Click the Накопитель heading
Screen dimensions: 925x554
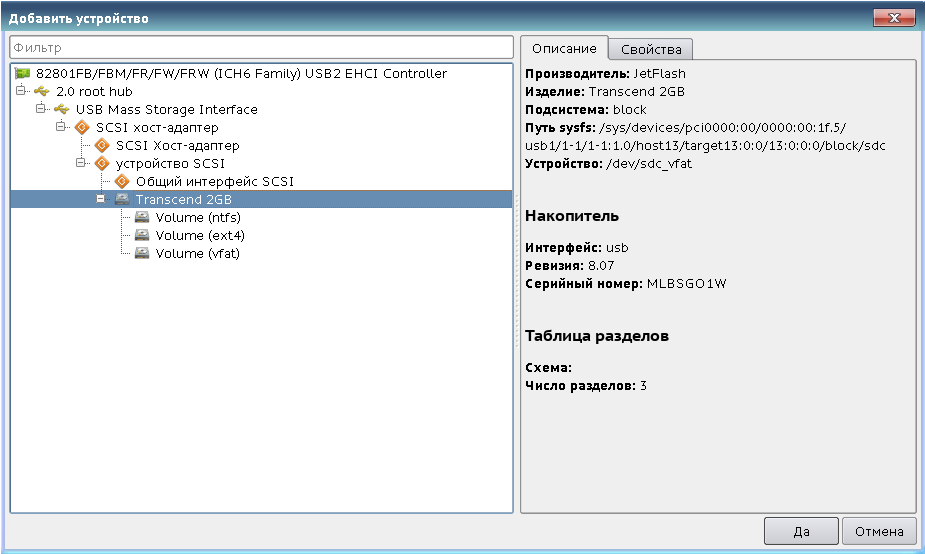[572, 216]
